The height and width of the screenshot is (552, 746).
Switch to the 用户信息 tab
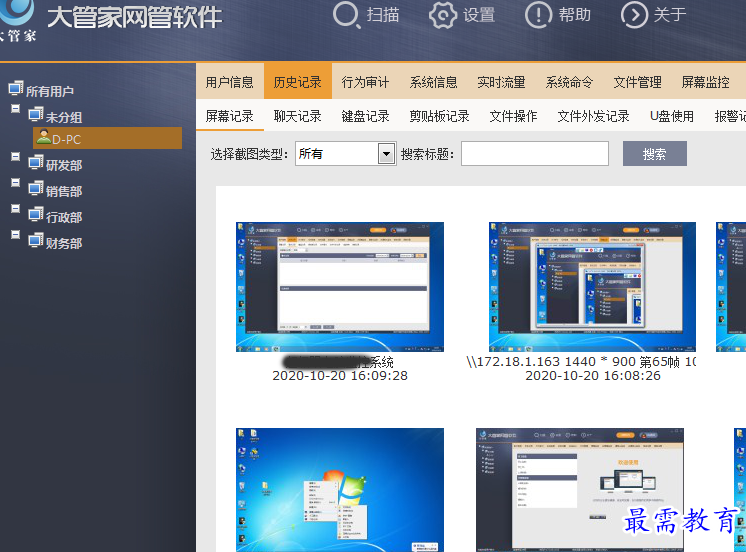coord(230,82)
